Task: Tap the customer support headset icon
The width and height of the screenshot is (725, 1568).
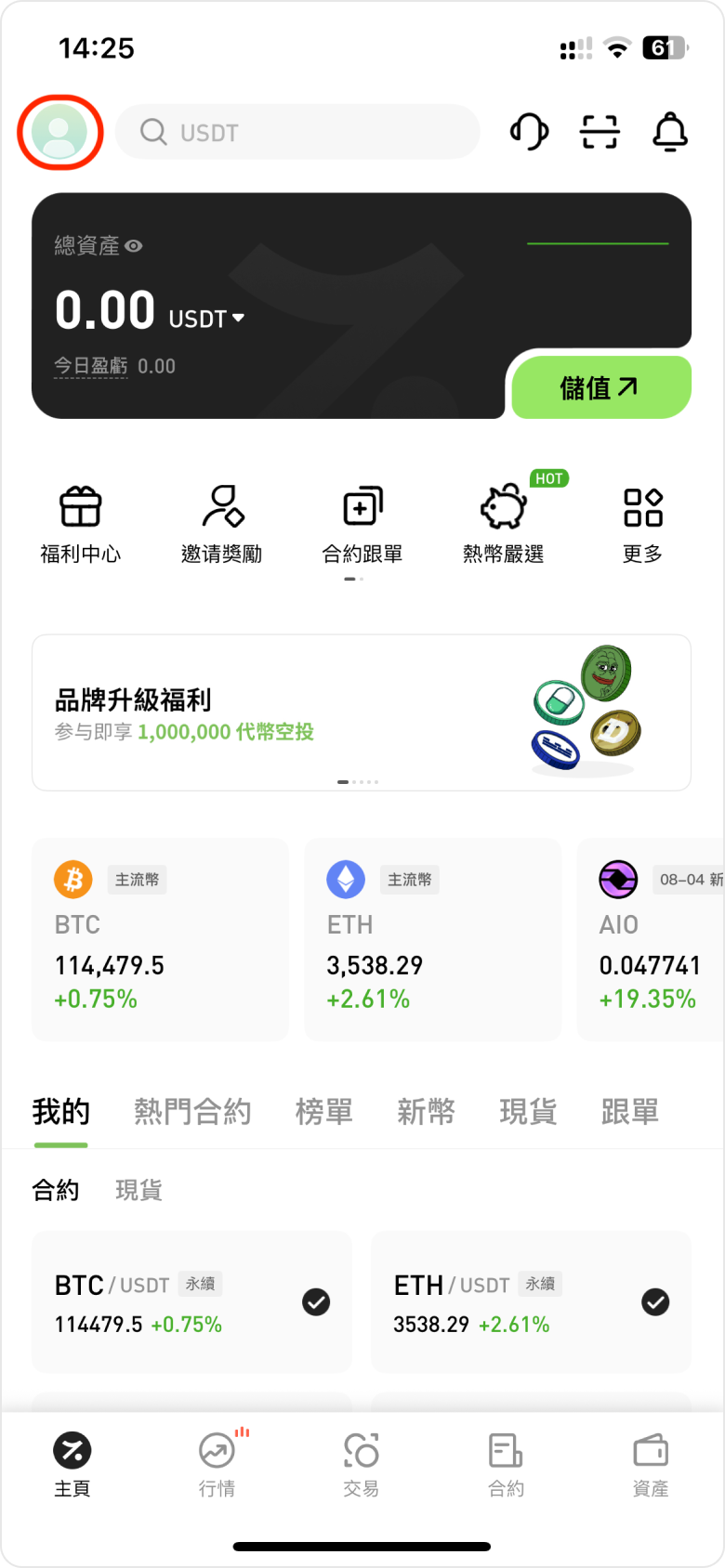Action: coord(529,132)
